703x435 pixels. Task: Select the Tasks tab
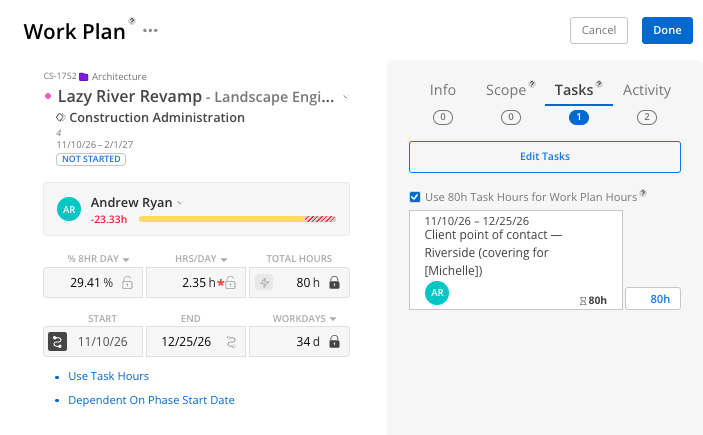(x=574, y=90)
